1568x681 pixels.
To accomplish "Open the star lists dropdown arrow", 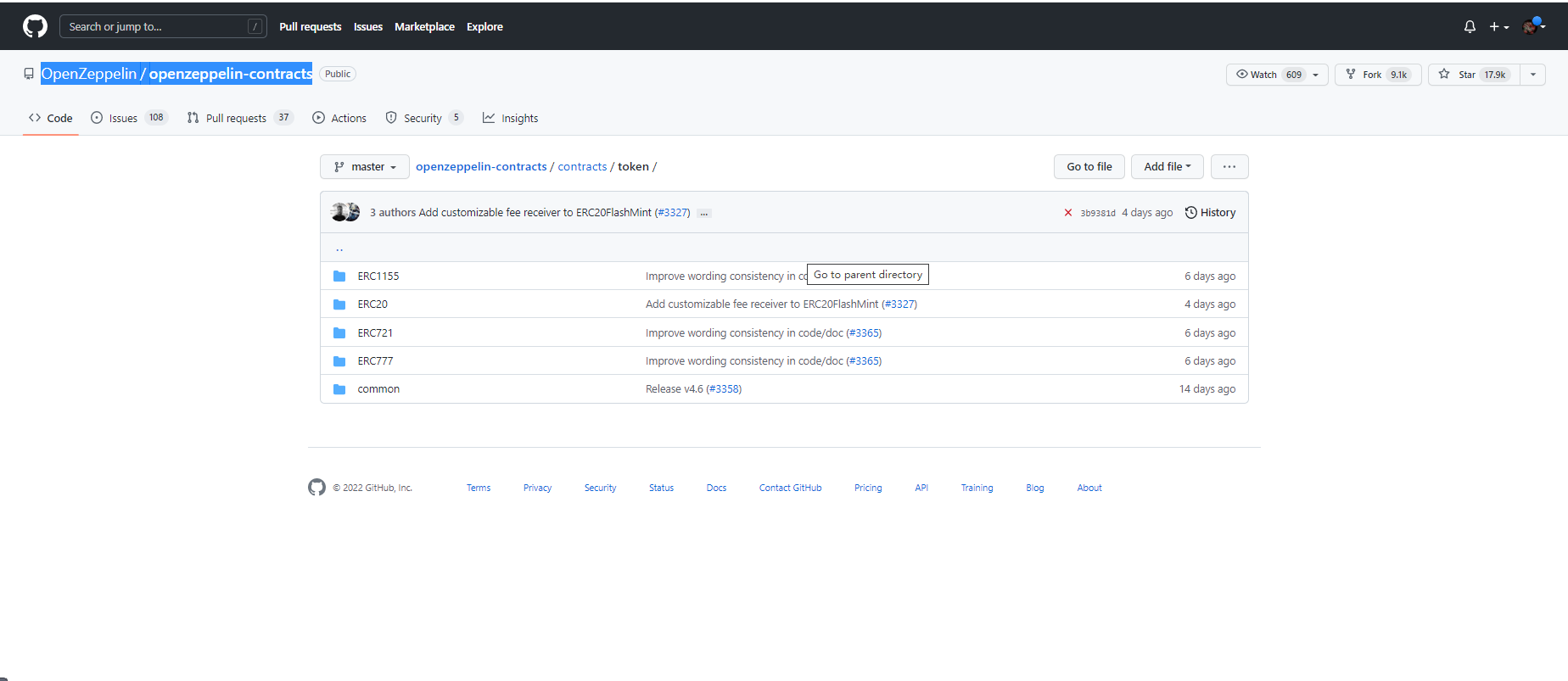I will [1532, 75].
